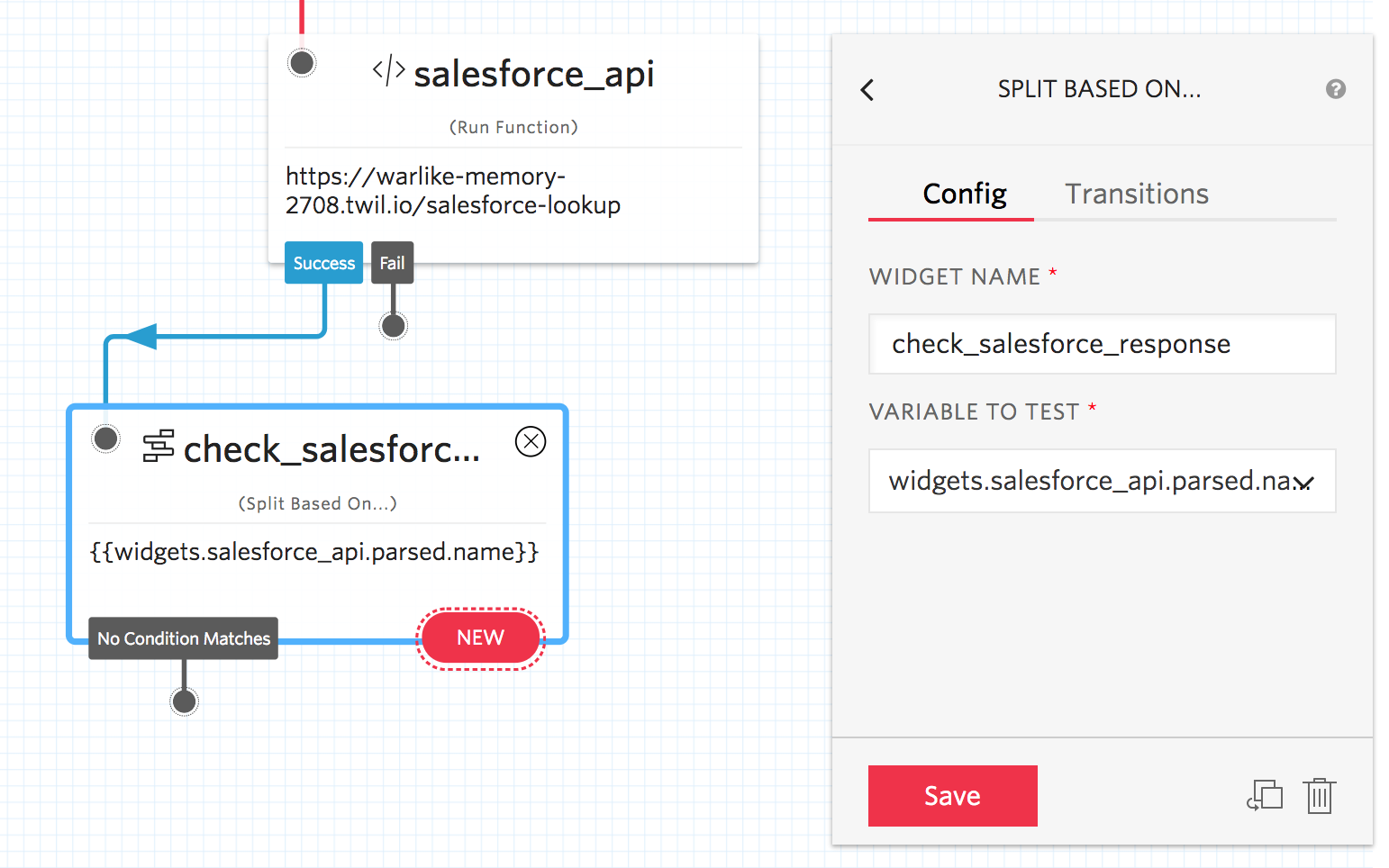This screenshot has height=868, width=1389.
Task: Click the SPLIT BASED ON... panel heading
Action: pyautogui.click(x=1099, y=89)
